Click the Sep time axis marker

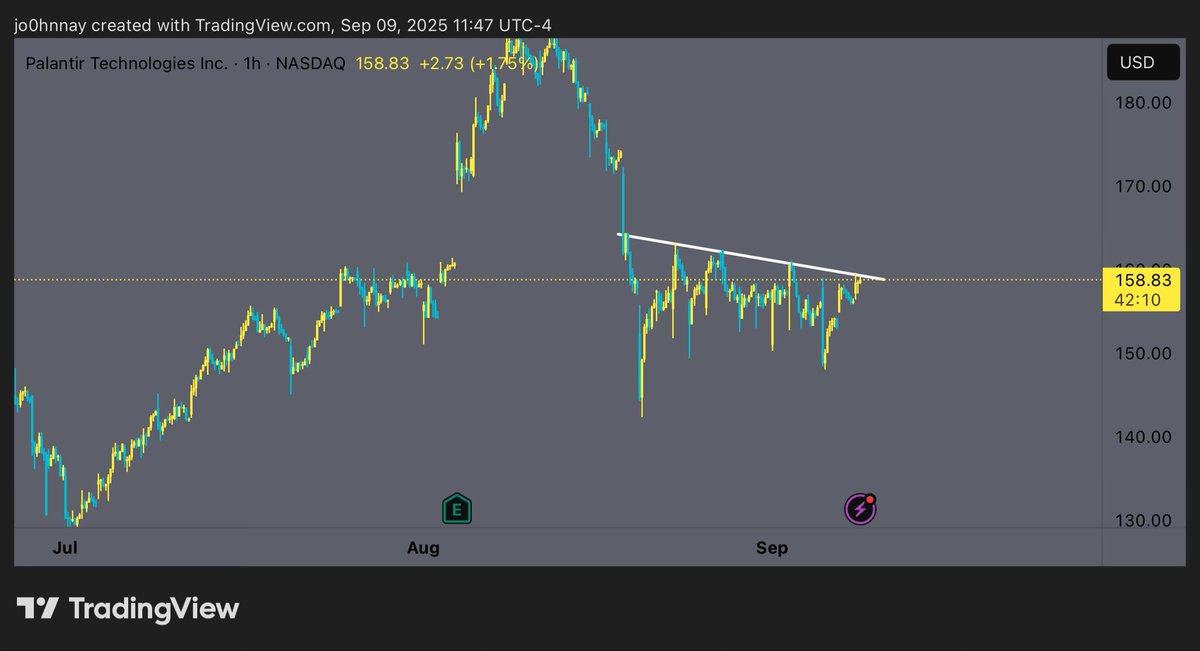click(x=772, y=548)
